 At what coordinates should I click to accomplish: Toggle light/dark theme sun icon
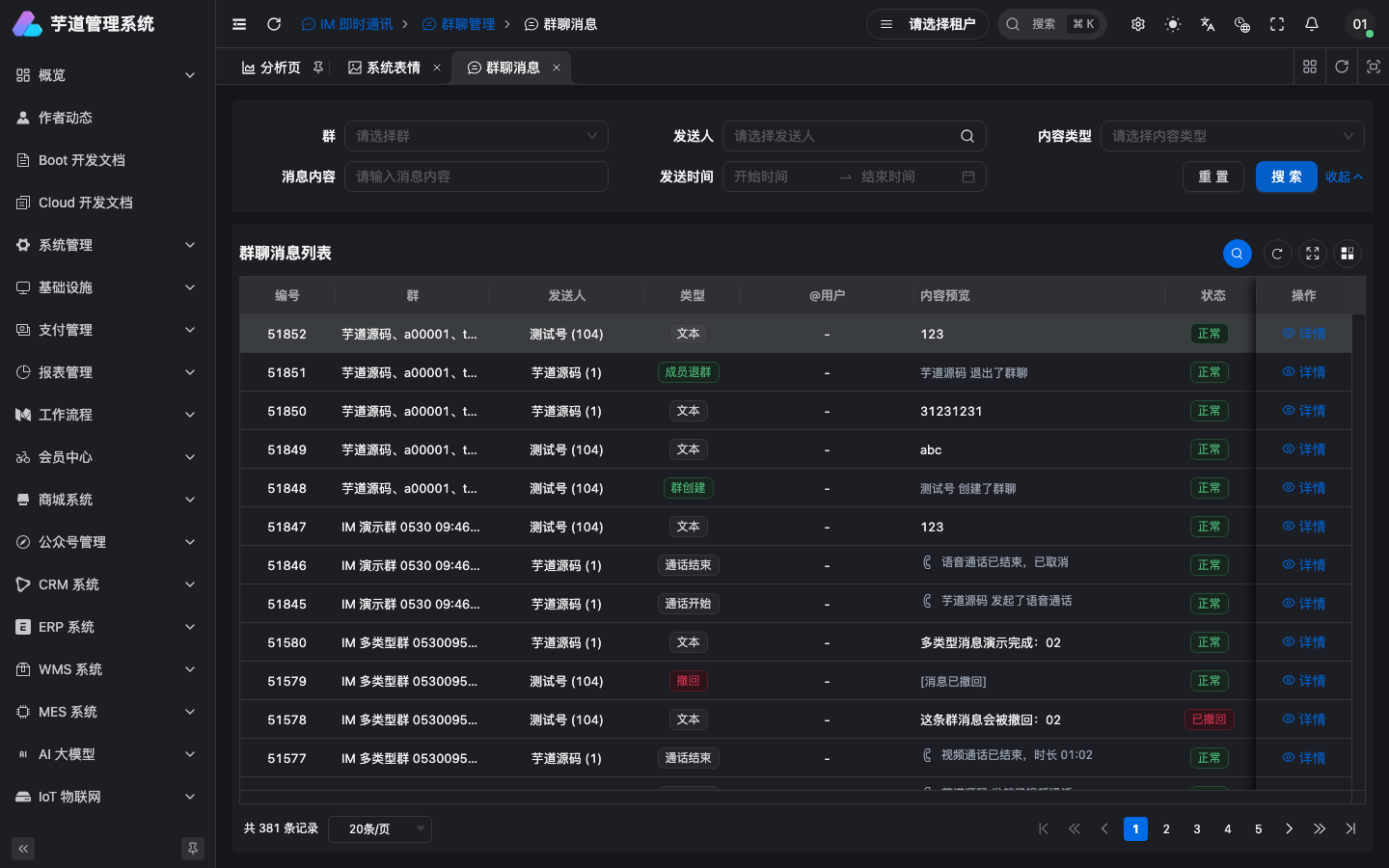click(1173, 24)
